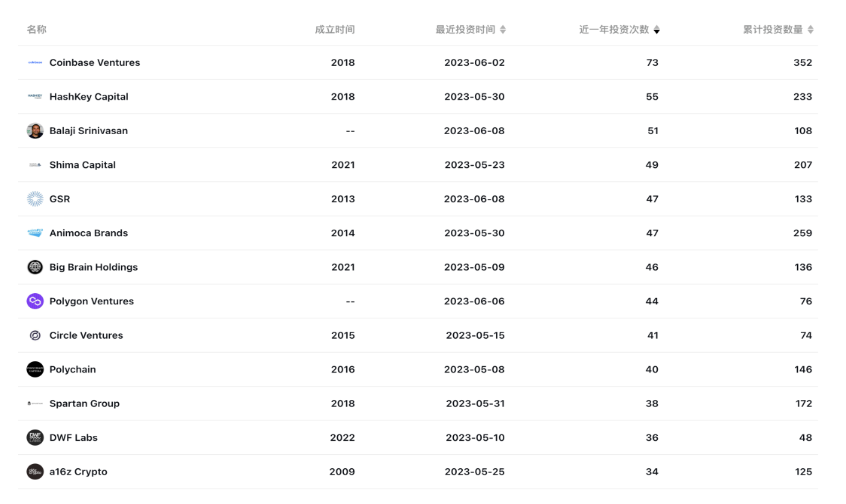
Task: Click the Spartan Group logo icon
Action: point(35,403)
